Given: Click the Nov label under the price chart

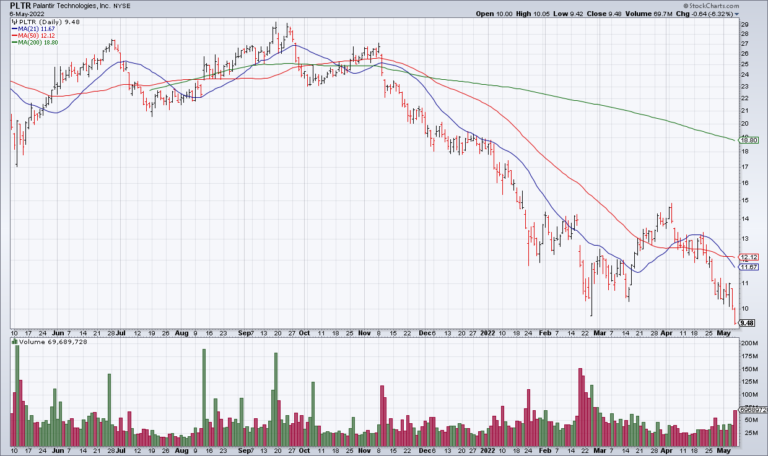Looking at the screenshot, I should [364, 333].
